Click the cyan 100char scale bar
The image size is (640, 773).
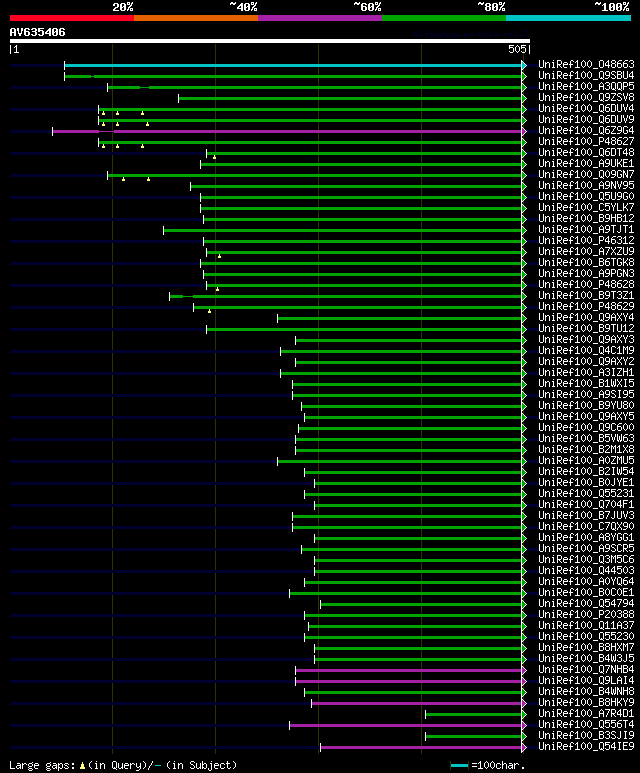pyautogui.click(x=459, y=766)
